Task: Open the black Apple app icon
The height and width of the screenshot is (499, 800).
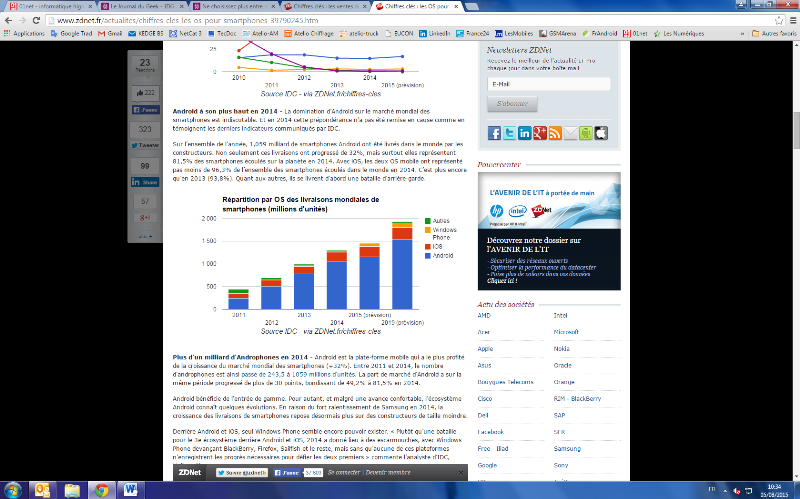Action: 601,133
